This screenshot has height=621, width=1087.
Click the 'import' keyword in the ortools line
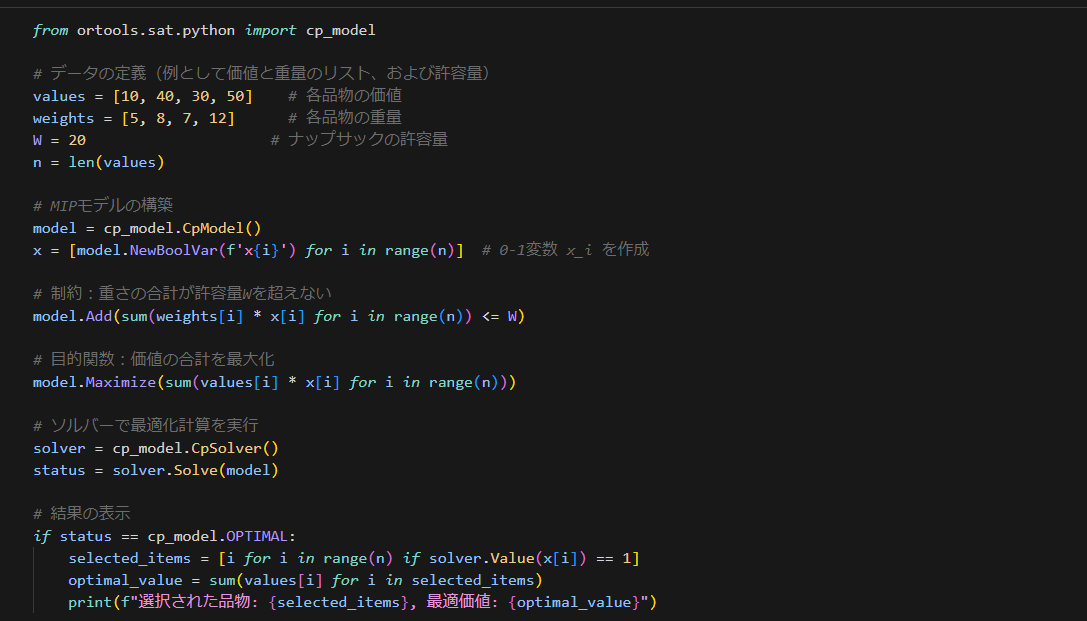[x=270, y=30]
